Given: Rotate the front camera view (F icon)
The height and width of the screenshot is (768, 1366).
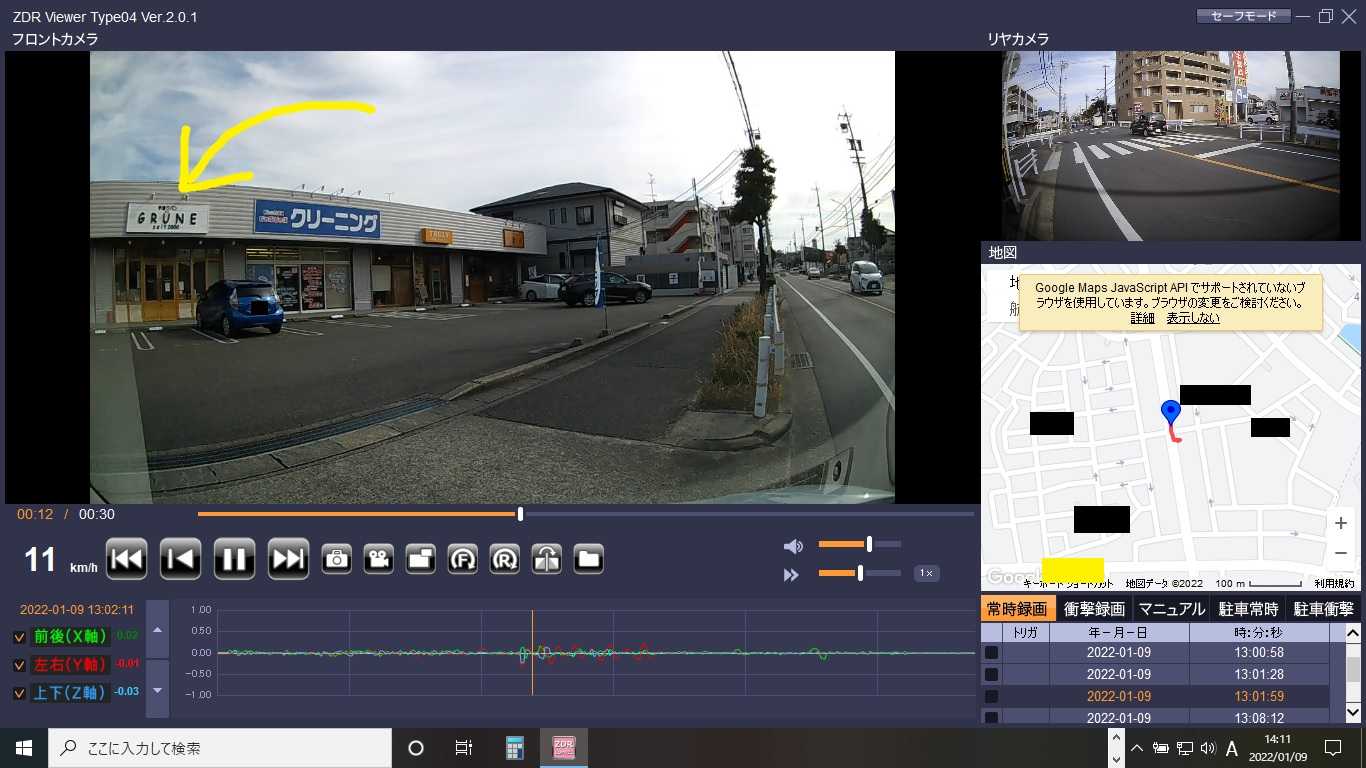Looking at the screenshot, I should pyautogui.click(x=462, y=559).
